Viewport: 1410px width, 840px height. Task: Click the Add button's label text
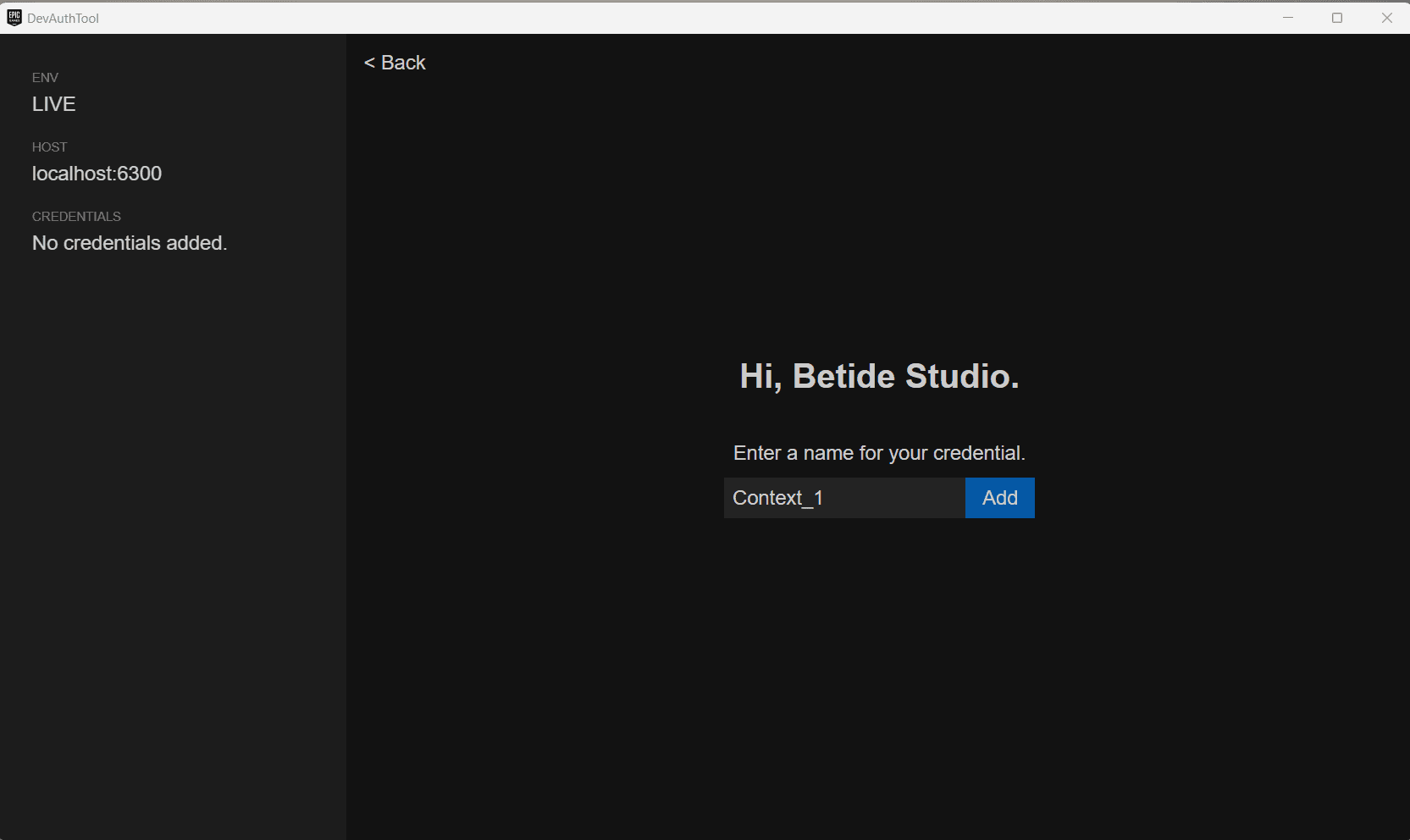click(x=999, y=498)
